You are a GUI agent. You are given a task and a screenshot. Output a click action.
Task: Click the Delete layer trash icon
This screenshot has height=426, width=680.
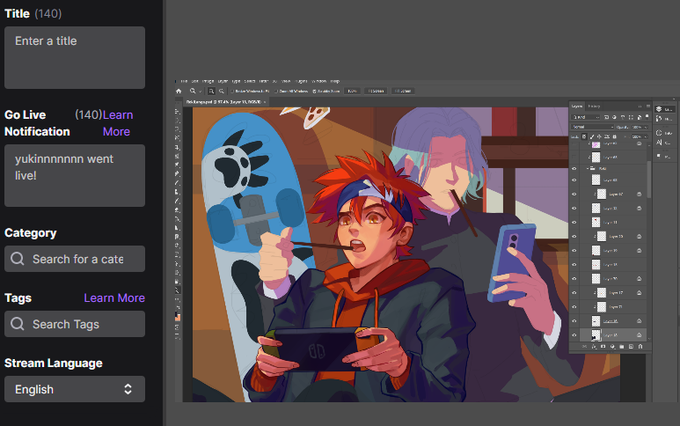point(640,347)
